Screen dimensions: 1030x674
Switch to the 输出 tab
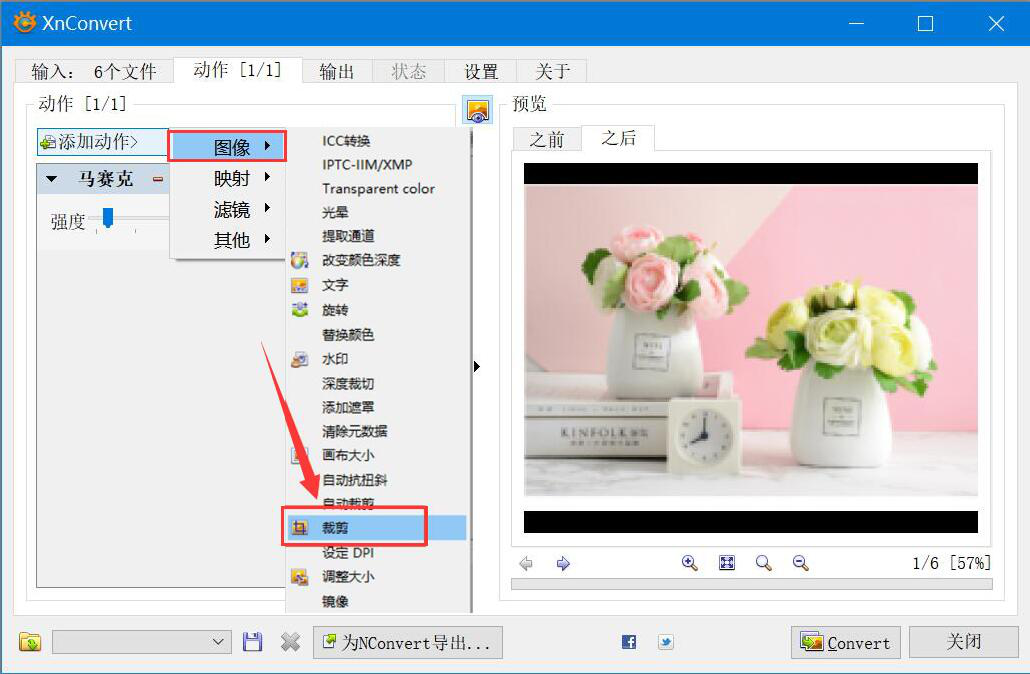tap(337, 71)
